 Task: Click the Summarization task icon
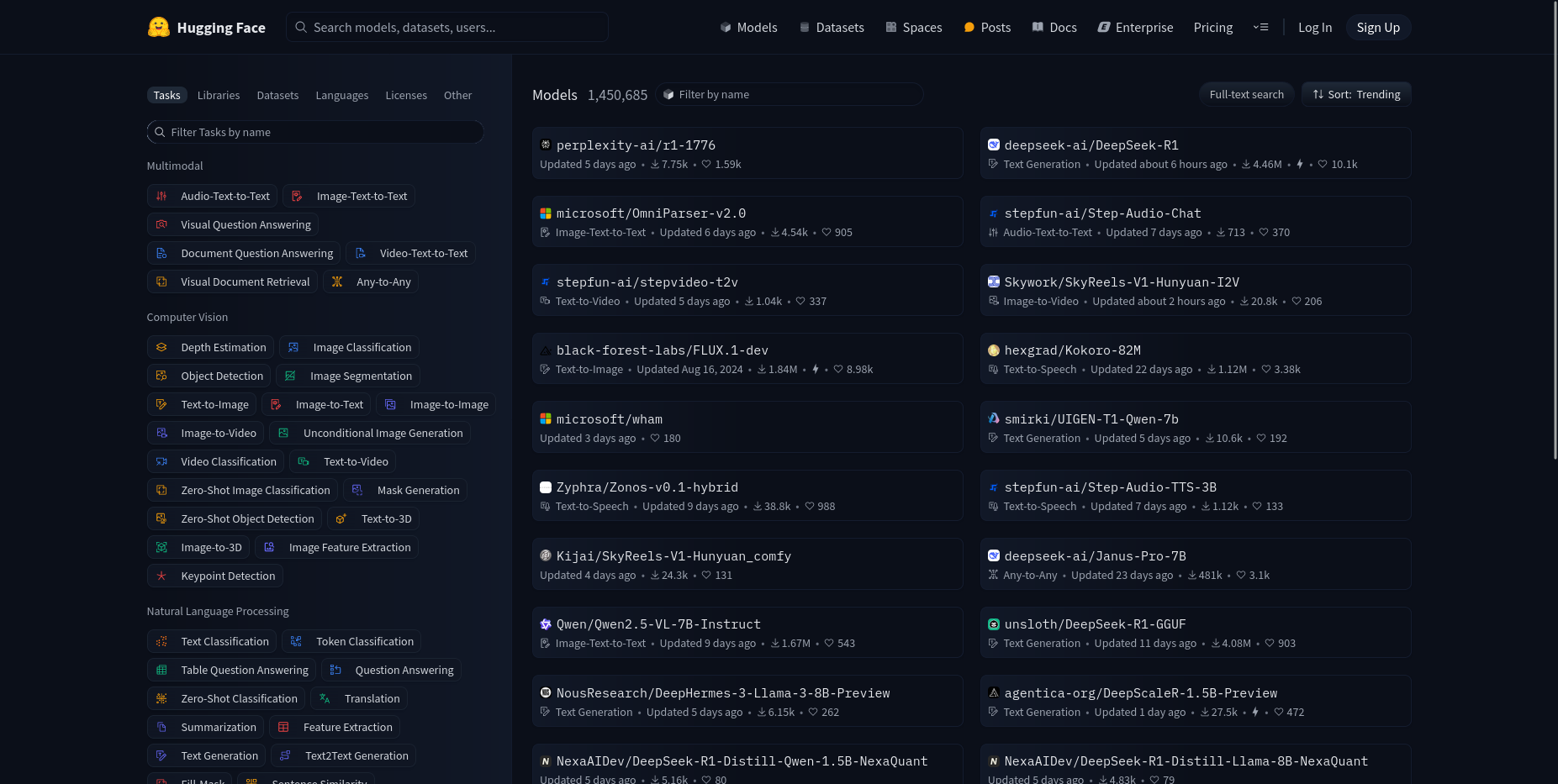coord(161,727)
